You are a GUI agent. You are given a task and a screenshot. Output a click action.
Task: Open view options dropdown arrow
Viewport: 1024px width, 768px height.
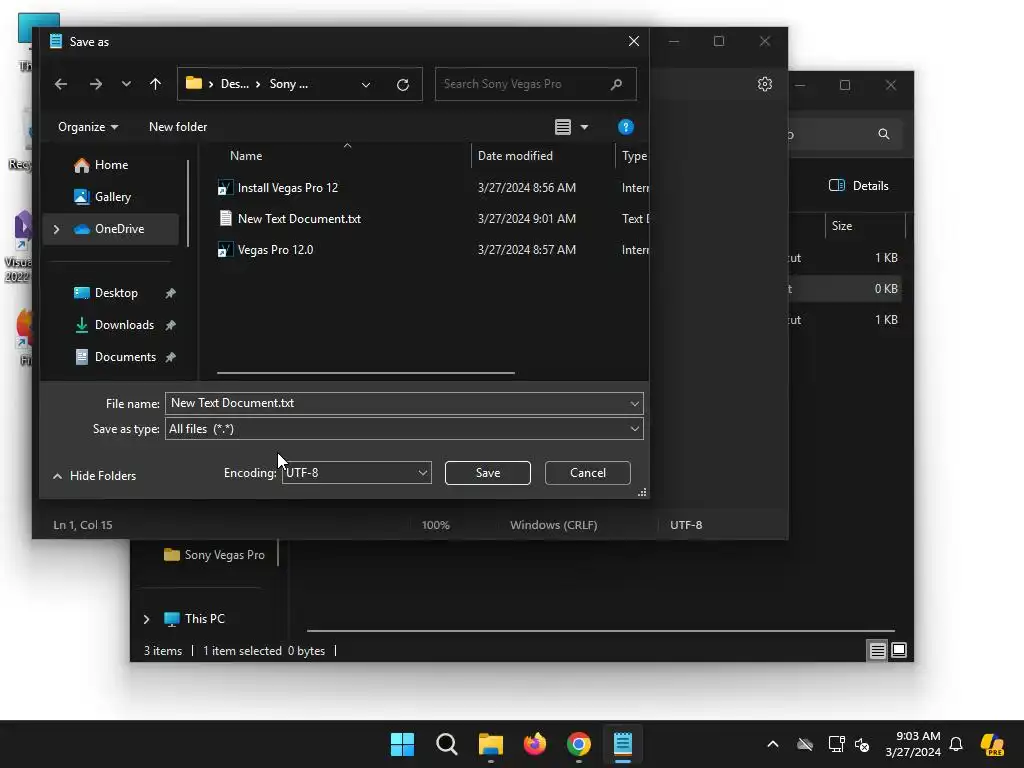(x=584, y=127)
